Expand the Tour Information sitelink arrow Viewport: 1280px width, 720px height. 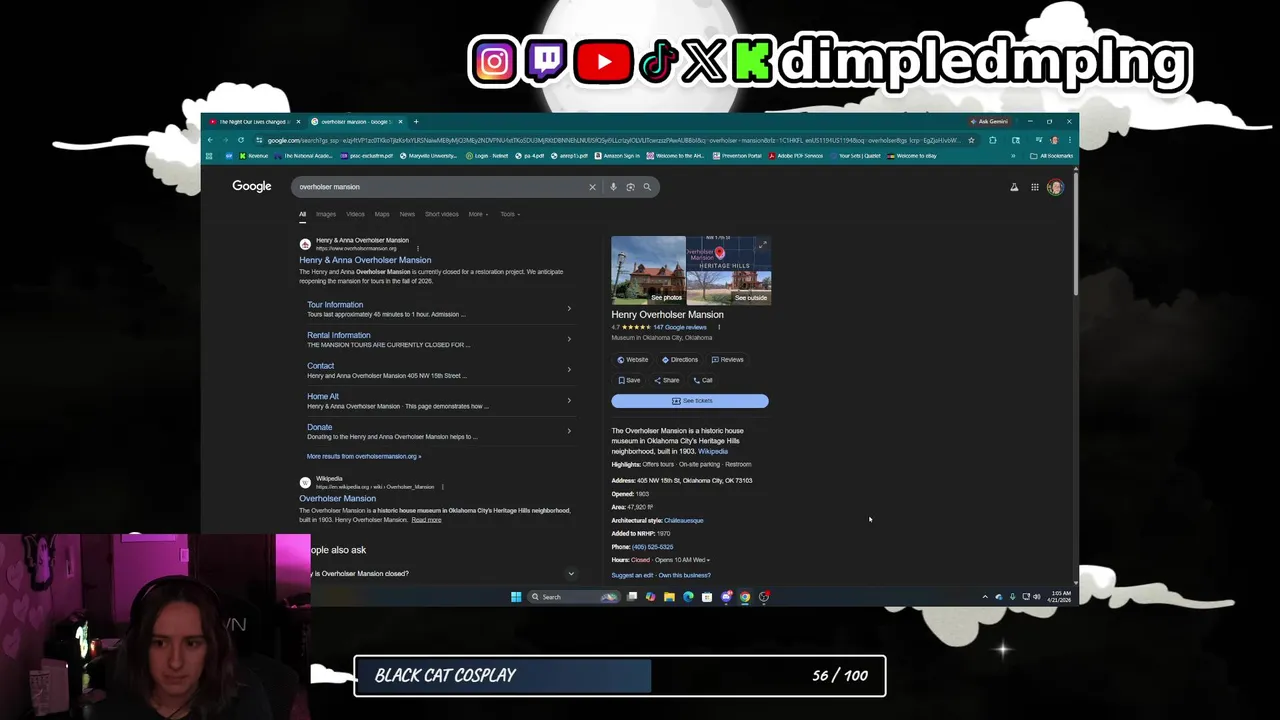point(569,309)
